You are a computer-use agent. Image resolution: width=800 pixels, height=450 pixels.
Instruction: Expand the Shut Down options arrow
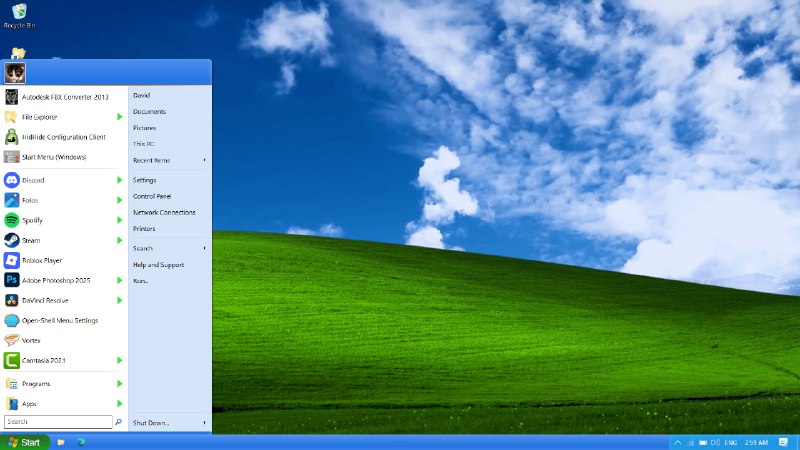coord(205,423)
